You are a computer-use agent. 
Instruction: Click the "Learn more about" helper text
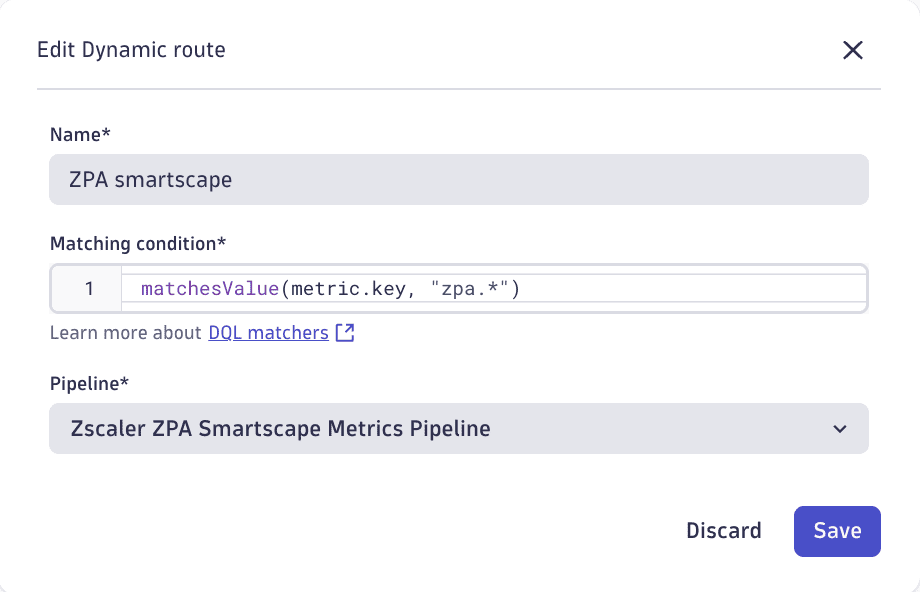pyautogui.click(x=126, y=333)
